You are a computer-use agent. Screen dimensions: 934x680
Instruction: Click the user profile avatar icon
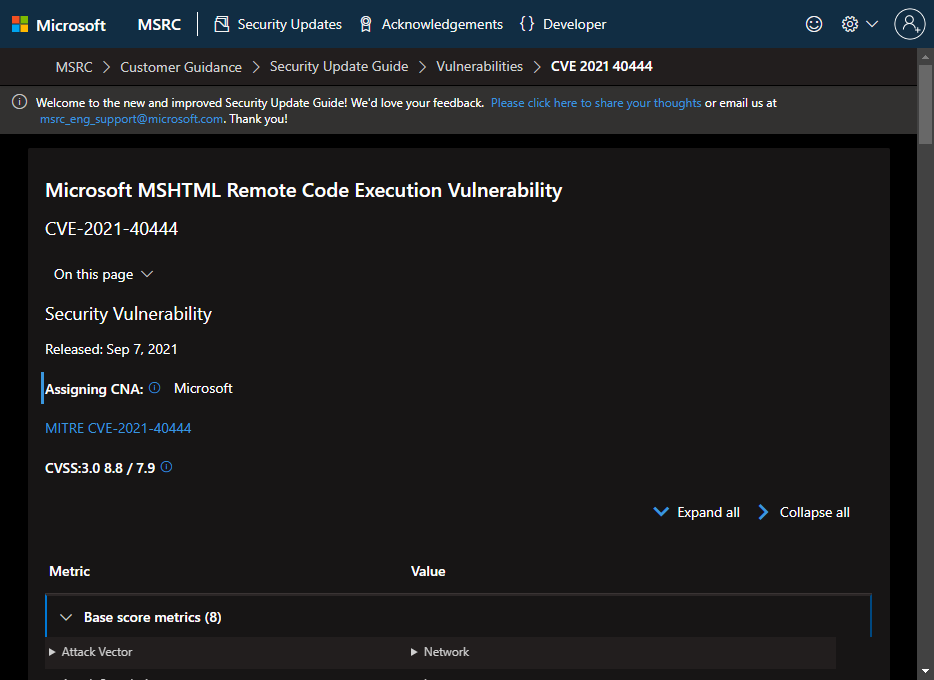[x=909, y=23]
